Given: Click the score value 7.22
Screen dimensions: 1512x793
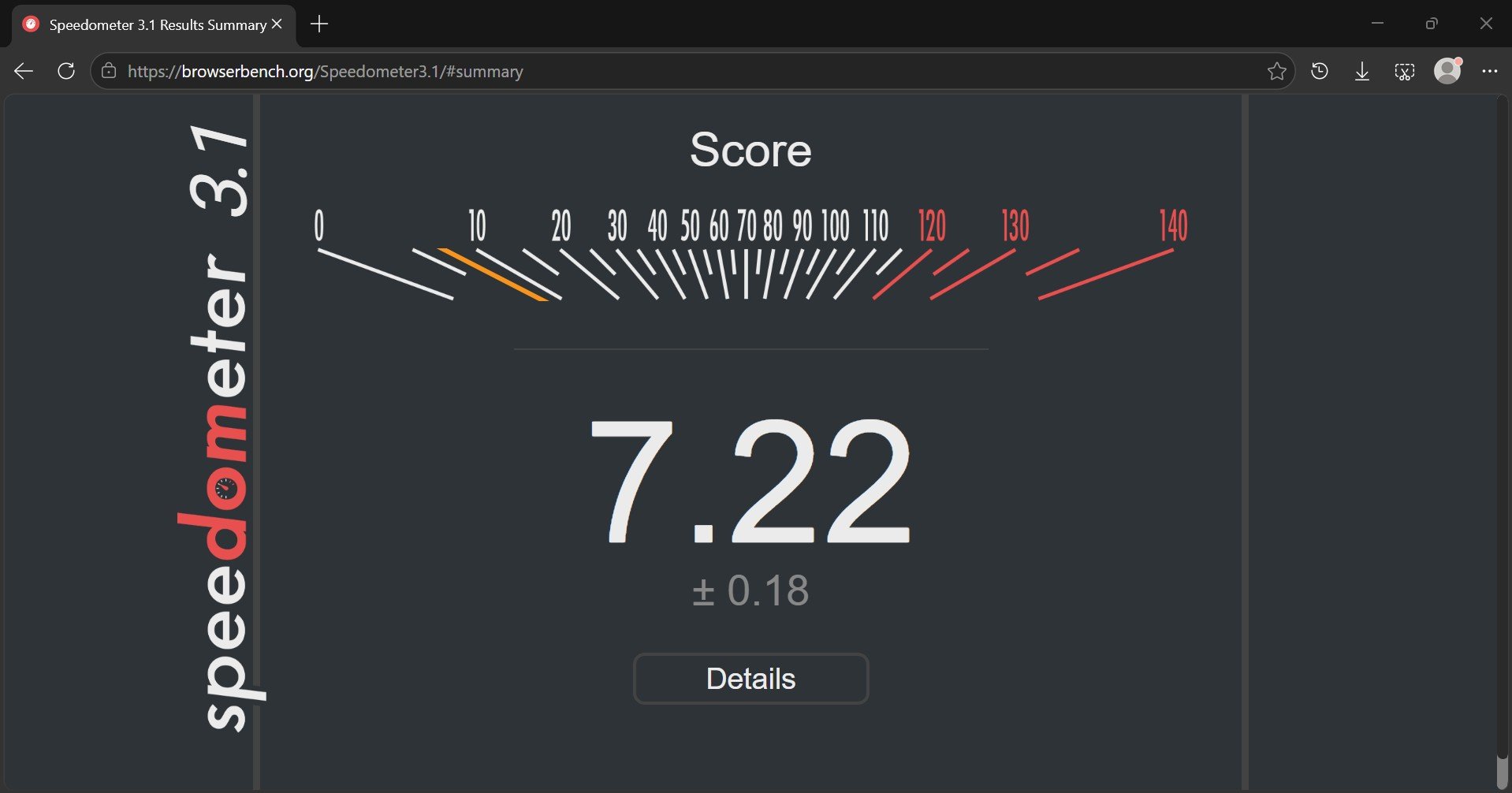Looking at the screenshot, I should [750, 482].
